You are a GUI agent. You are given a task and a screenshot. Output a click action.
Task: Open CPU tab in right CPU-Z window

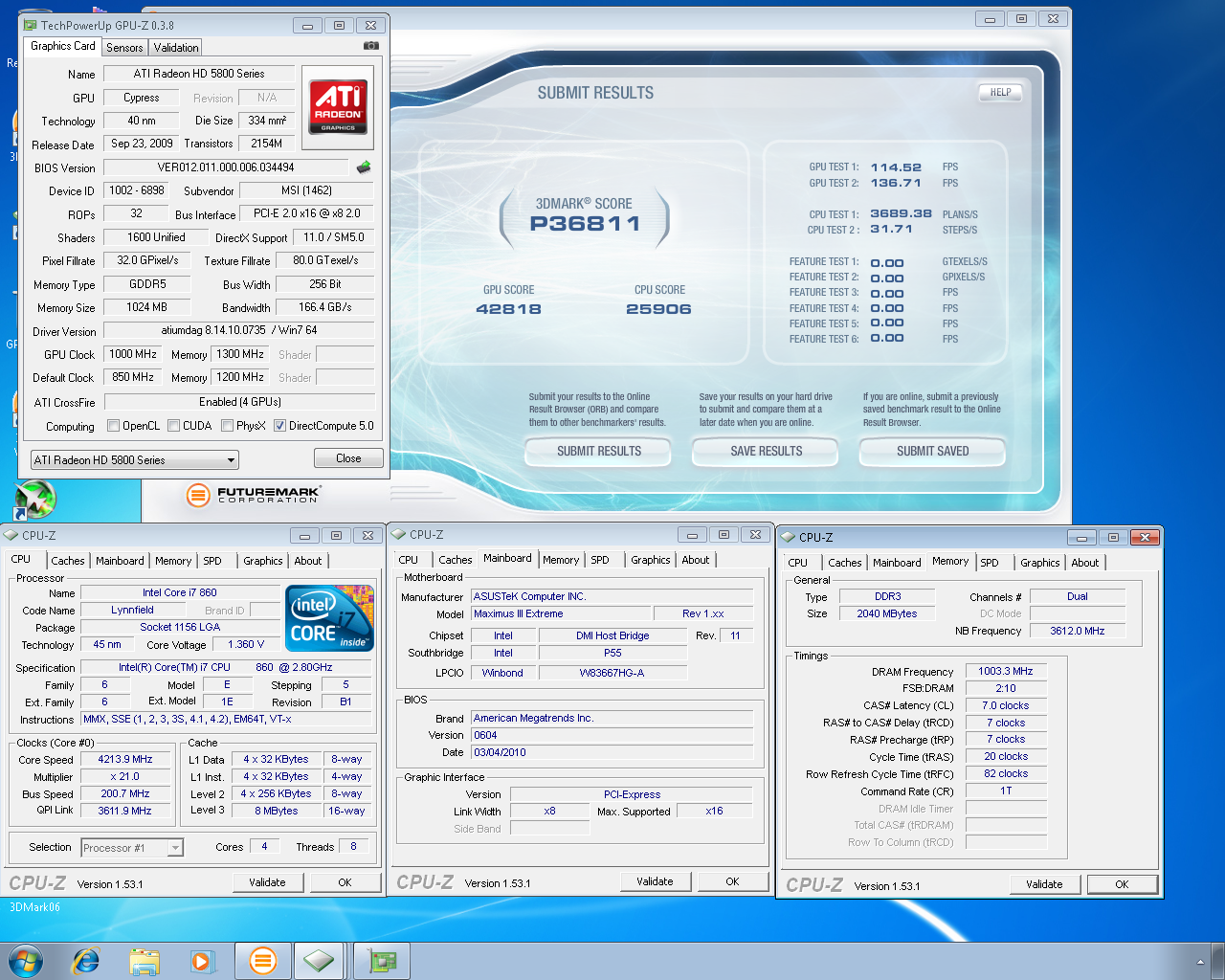pyautogui.click(x=798, y=563)
